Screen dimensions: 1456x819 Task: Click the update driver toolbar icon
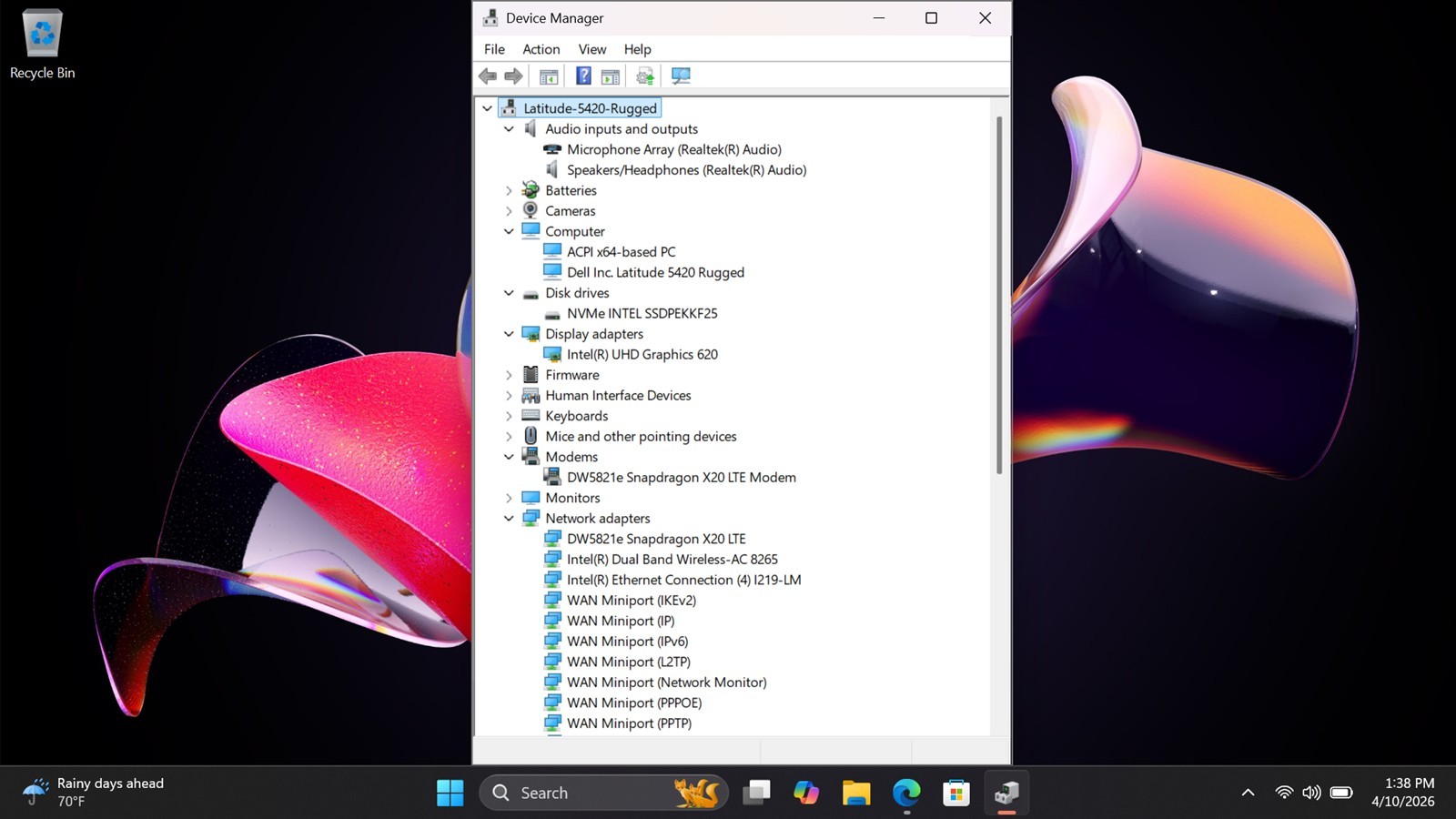(645, 76)
